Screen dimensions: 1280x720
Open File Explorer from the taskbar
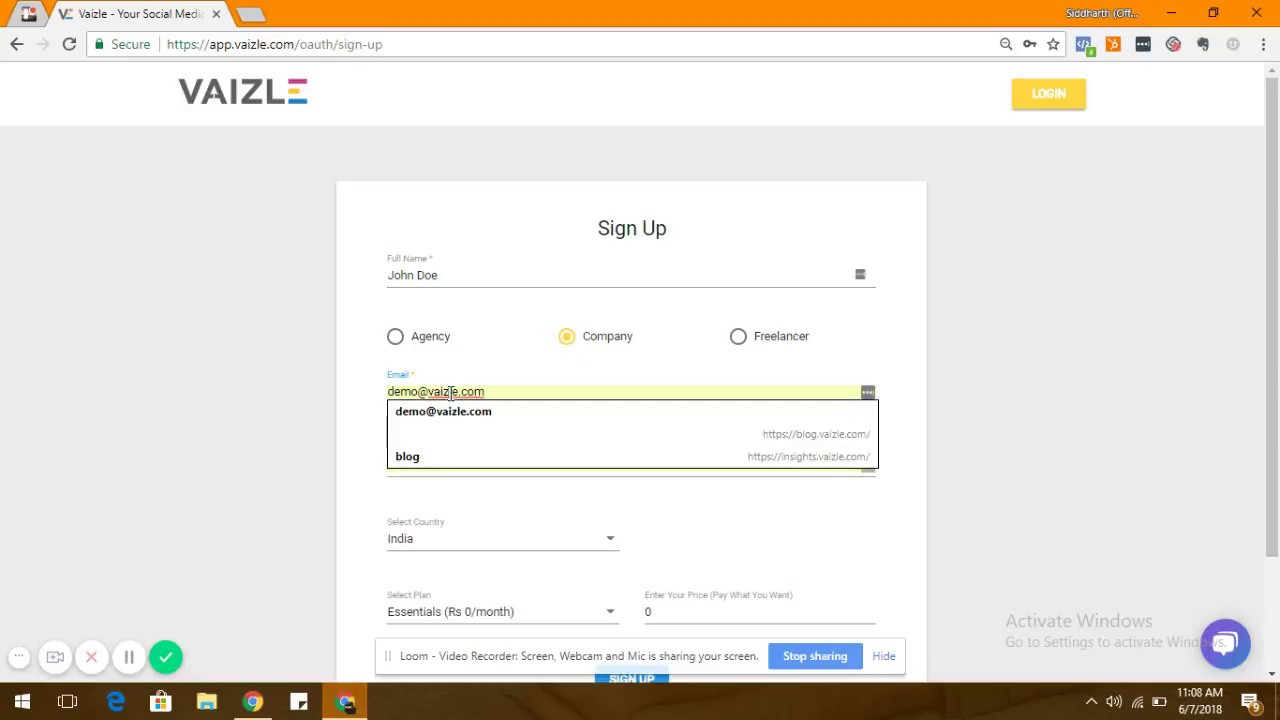point(206,702)
